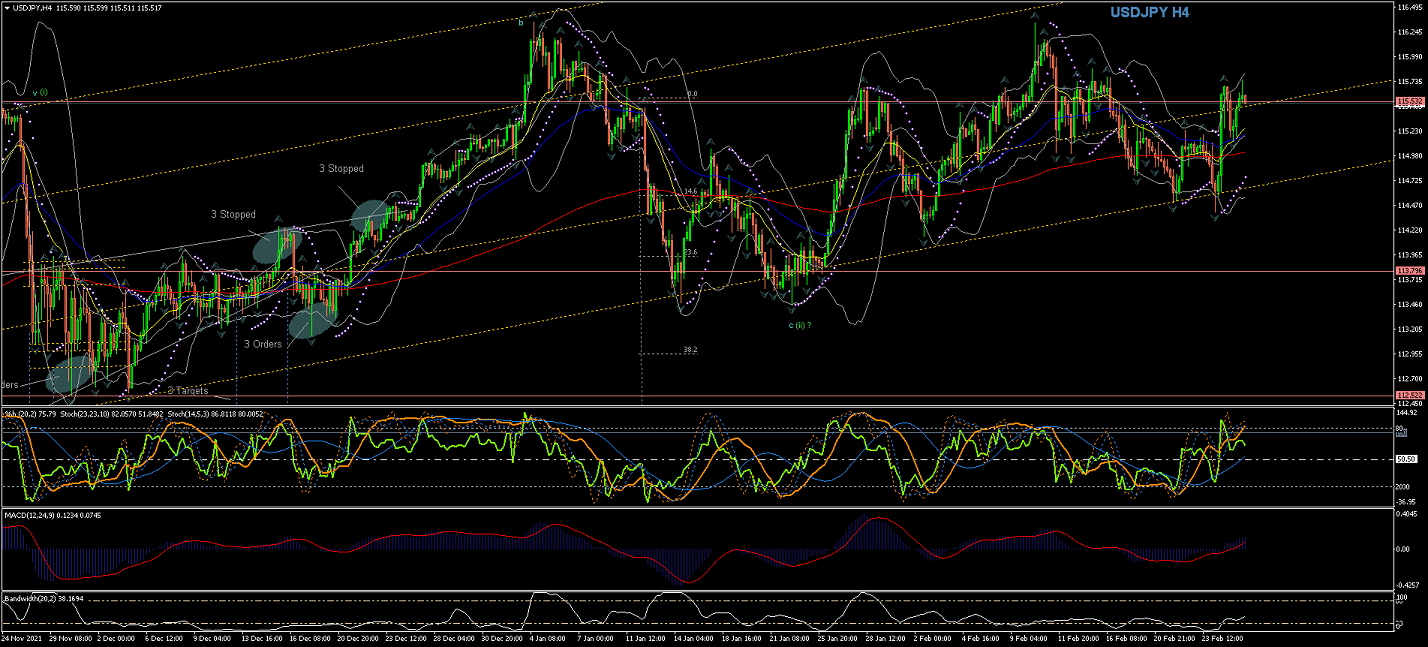Select the Fibonacci 38.2 level label
Screen dimensions: 1428x647
(x=690, y=350)
